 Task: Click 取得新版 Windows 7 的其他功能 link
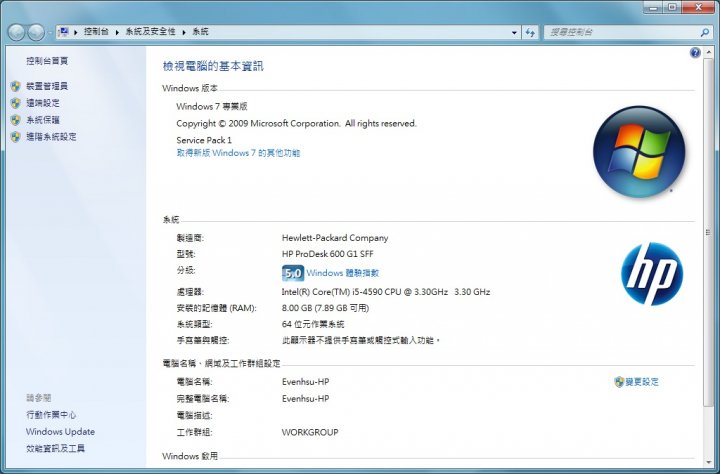238,153
